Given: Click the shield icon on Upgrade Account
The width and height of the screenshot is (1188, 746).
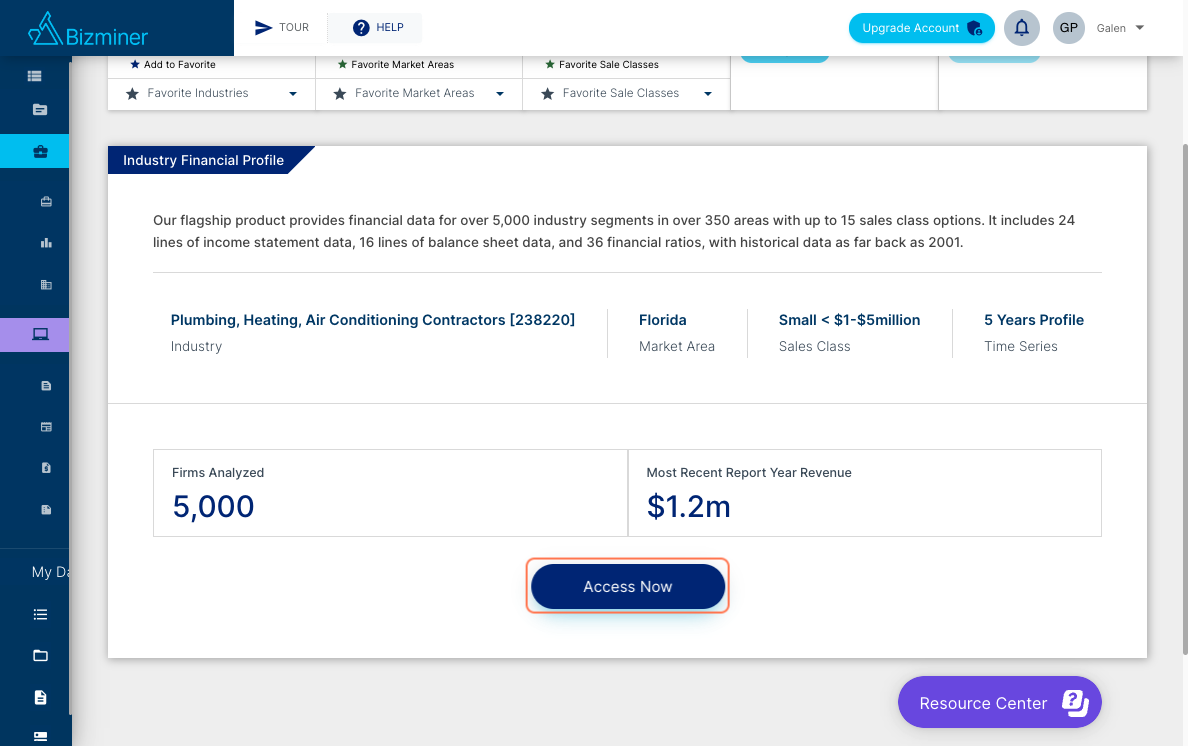Looking at the screenshot, I should pos(974,29).
